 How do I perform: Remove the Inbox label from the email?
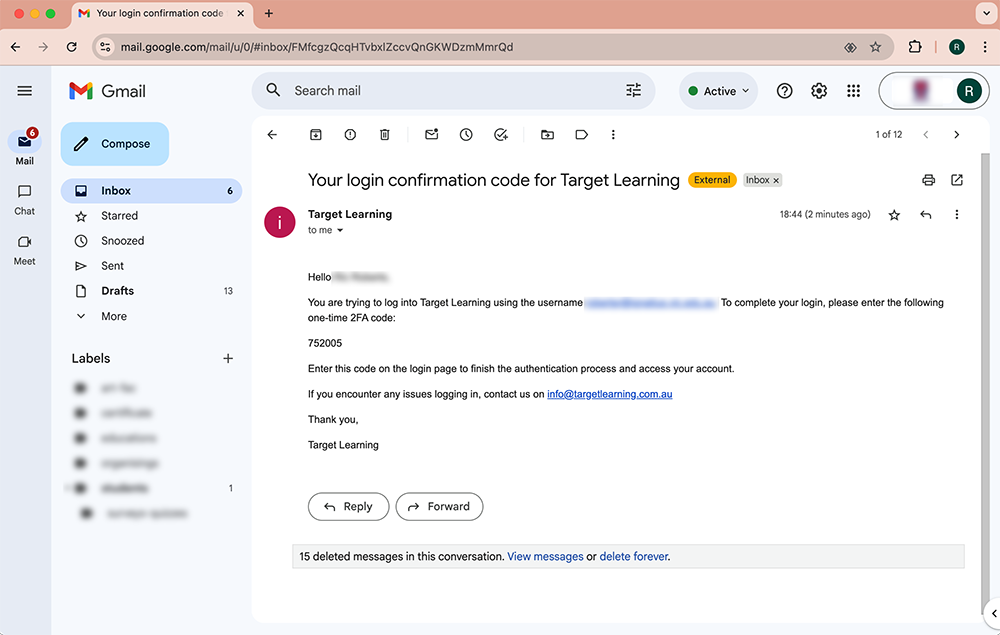pyautogui.click(x=777, y=181)
